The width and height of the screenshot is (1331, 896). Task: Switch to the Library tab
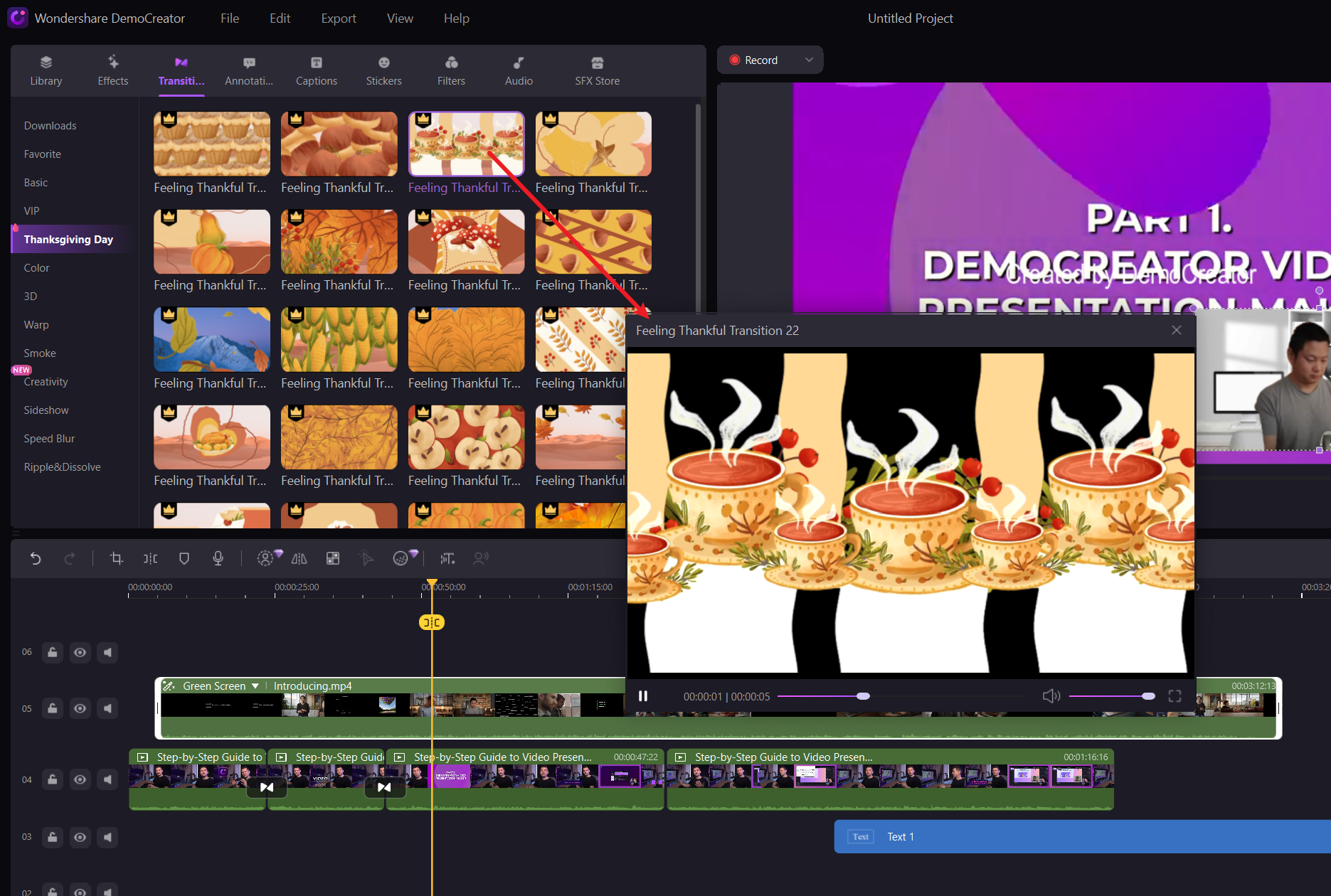46,71
